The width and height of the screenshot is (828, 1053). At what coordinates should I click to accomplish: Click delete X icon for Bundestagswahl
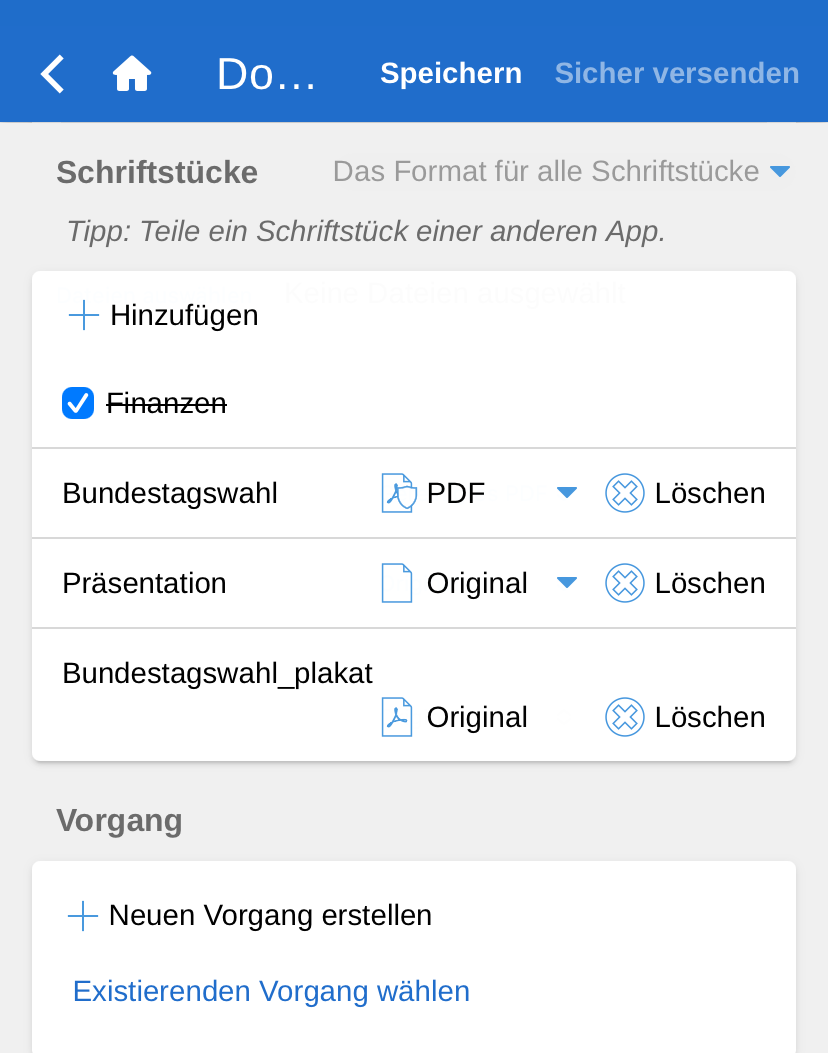click(x=625, y=493)
